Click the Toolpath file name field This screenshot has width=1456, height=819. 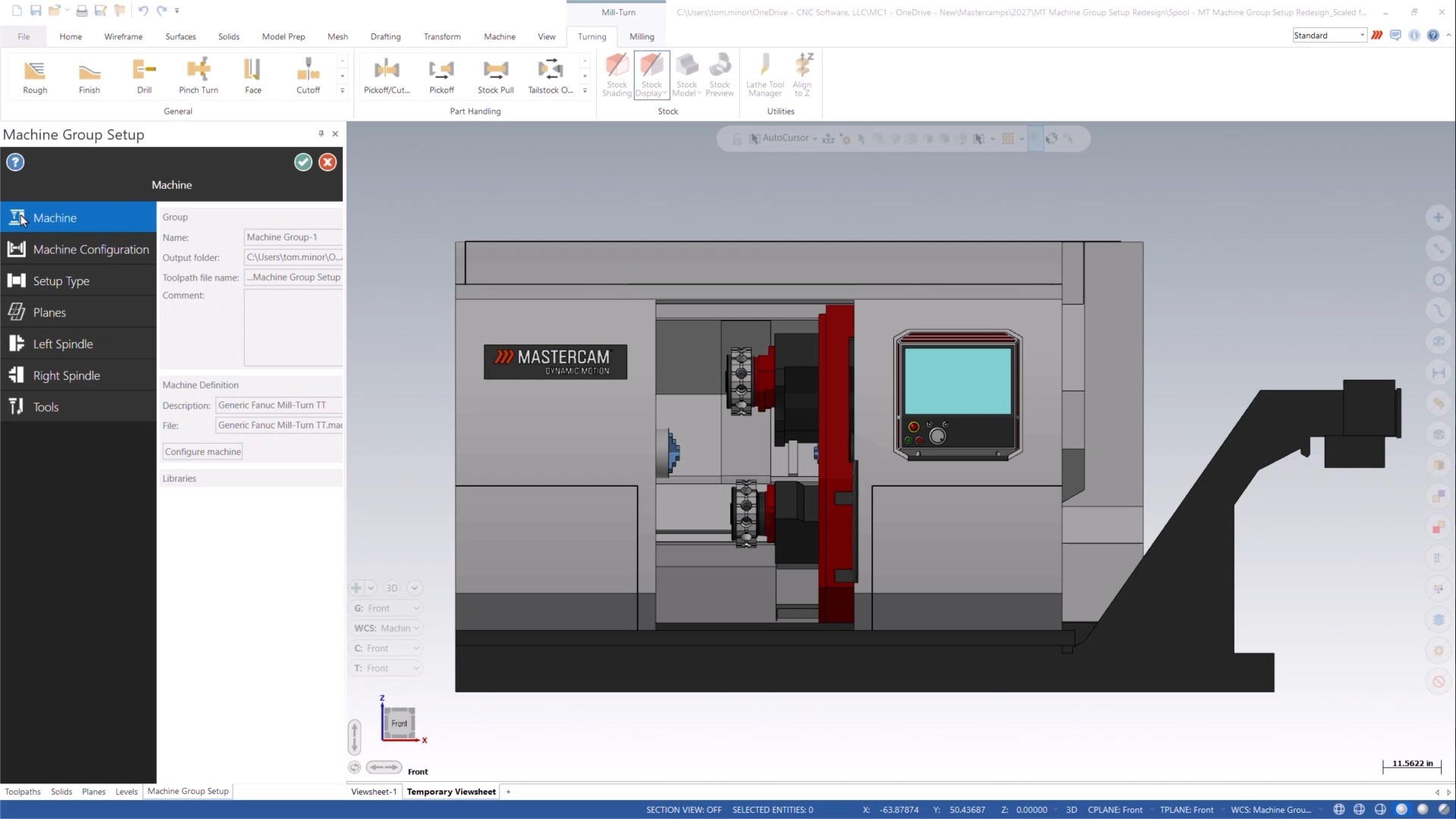pos(293,278)
